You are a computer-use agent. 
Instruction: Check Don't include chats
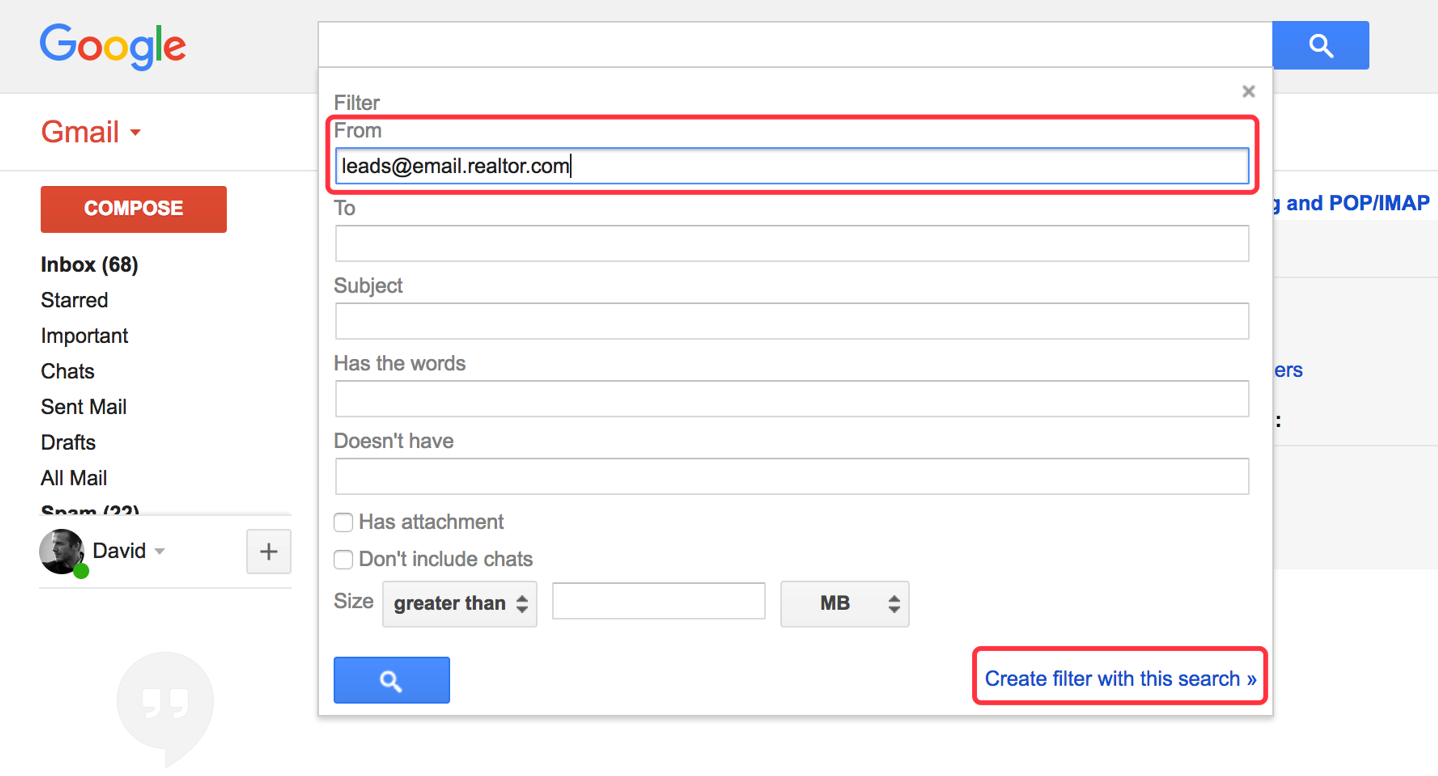(343, 559)
